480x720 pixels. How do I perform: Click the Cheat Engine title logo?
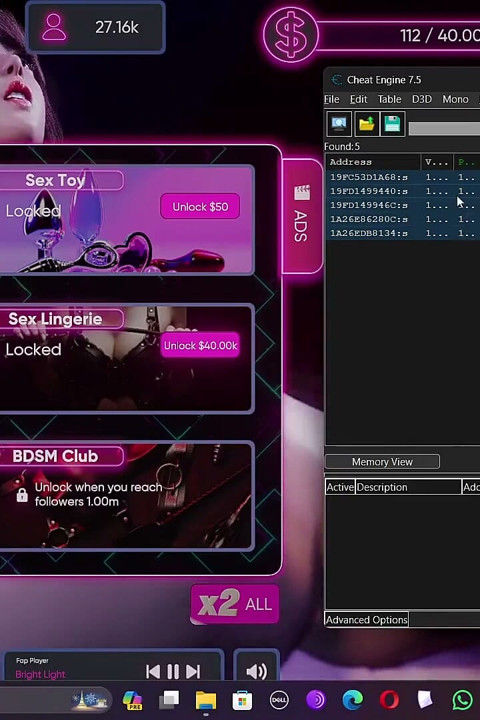click(x=337, y=80)
